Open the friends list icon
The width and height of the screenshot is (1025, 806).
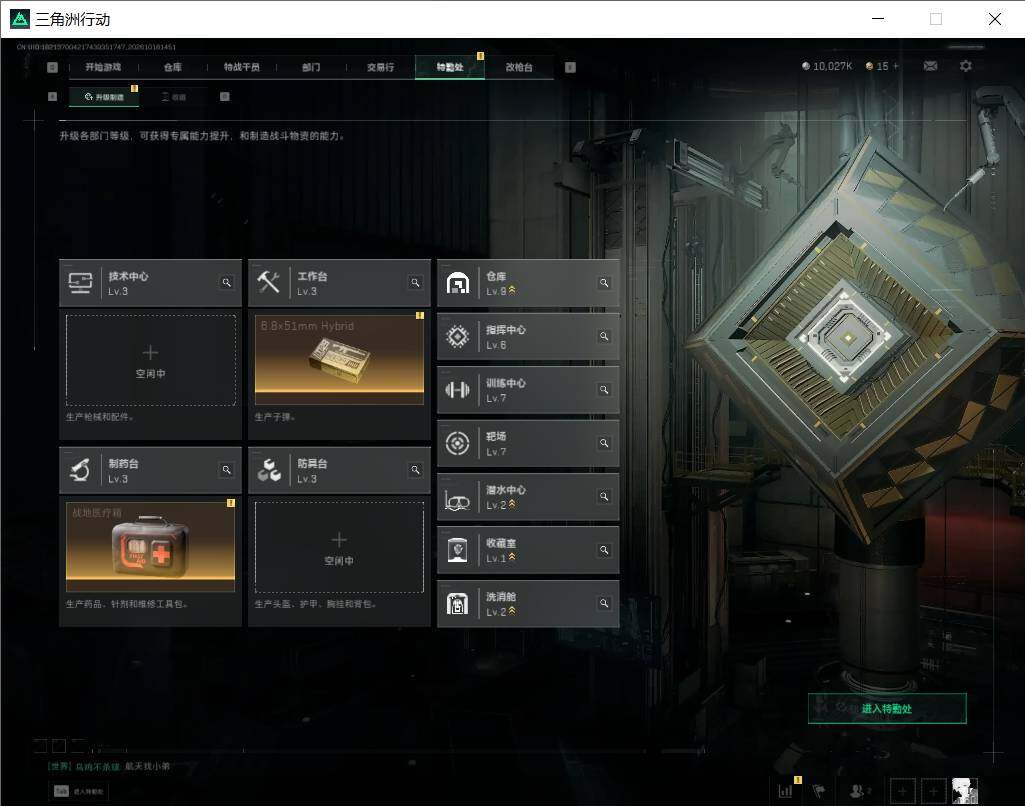pyautogui.click(x=858, y=791)
